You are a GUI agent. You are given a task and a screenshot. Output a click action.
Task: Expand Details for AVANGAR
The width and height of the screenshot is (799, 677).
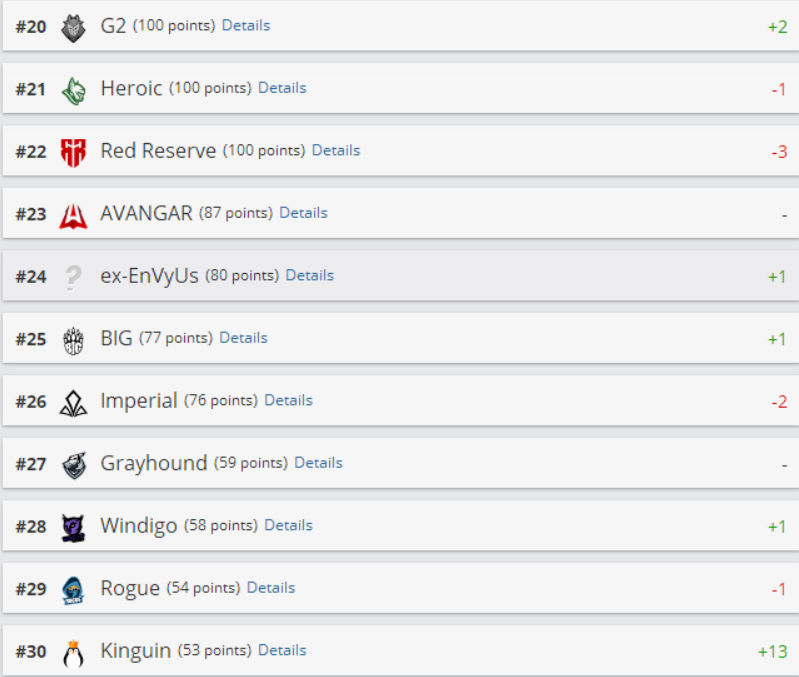coord(303,213)
